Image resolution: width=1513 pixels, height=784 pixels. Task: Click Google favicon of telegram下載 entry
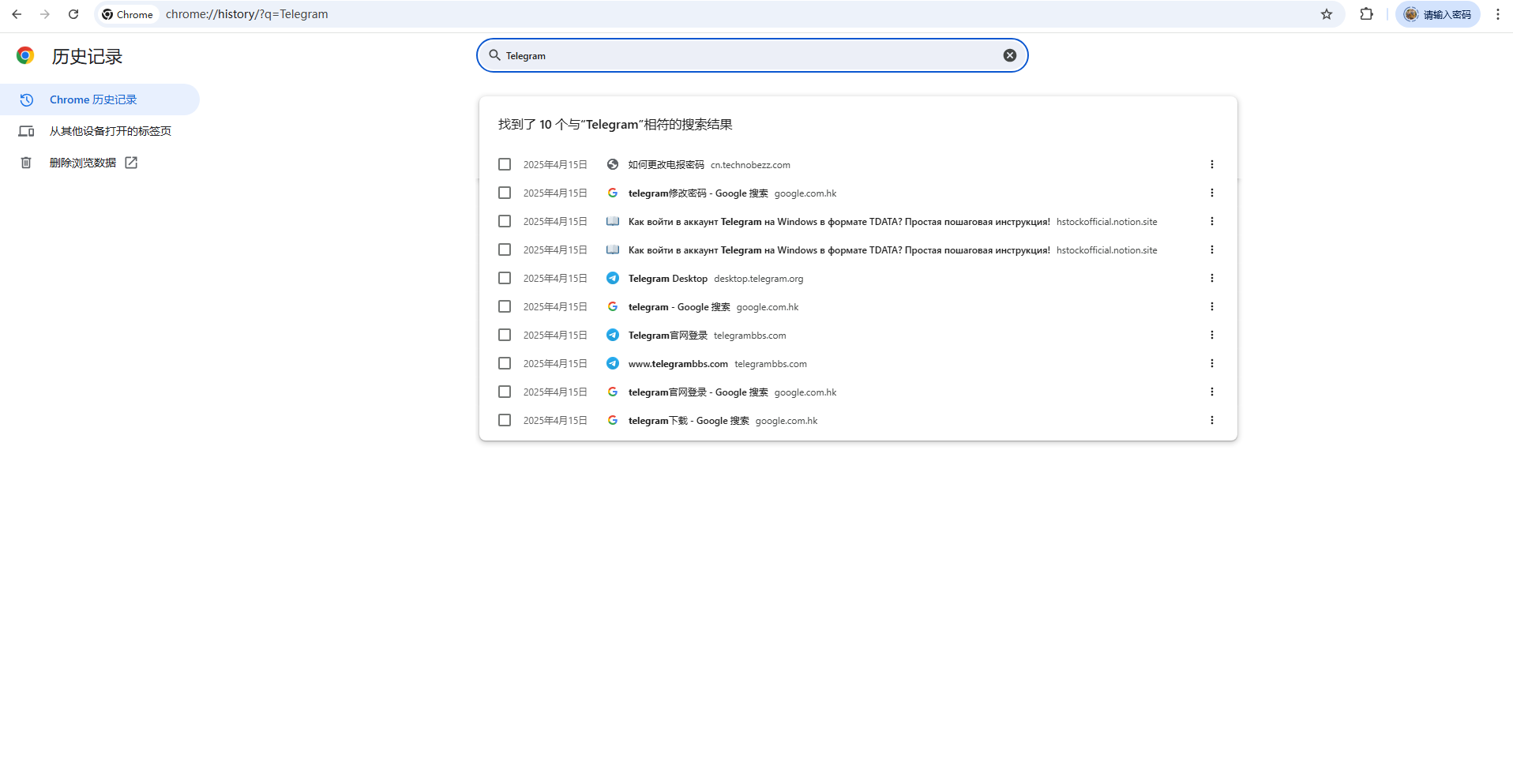click(612, 420)
